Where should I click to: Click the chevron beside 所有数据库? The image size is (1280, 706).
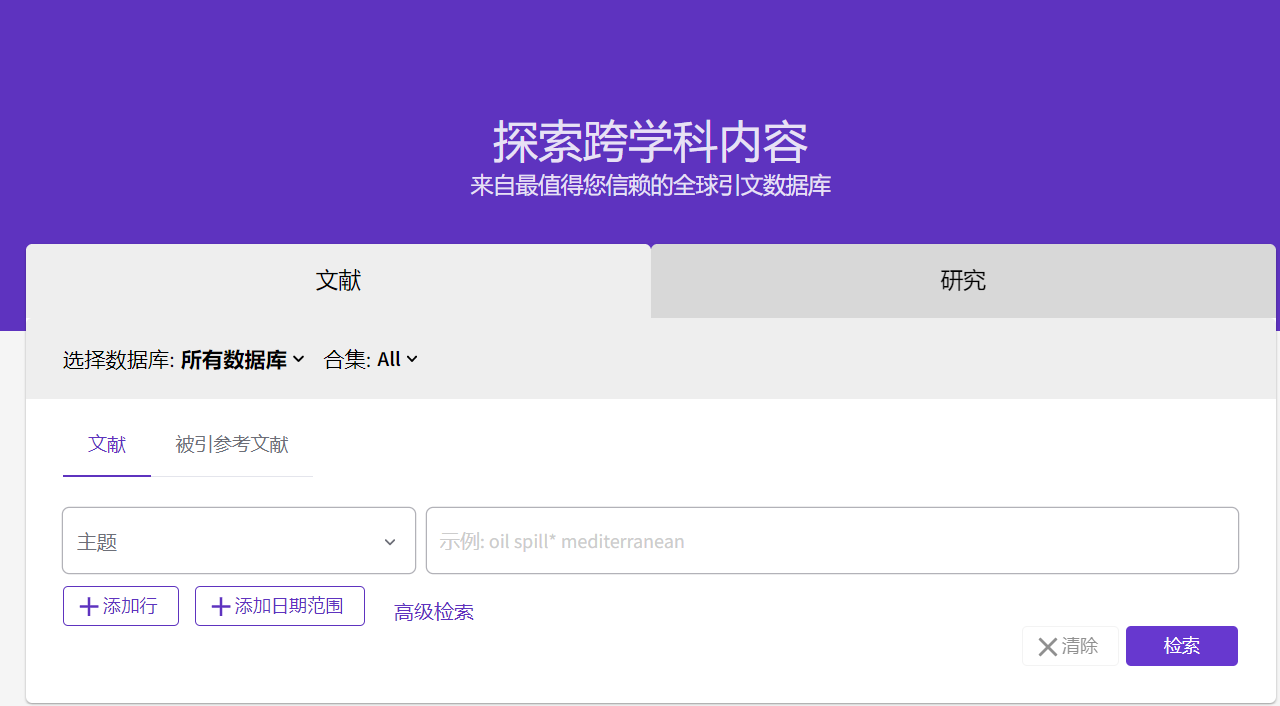tap(300, 359)
